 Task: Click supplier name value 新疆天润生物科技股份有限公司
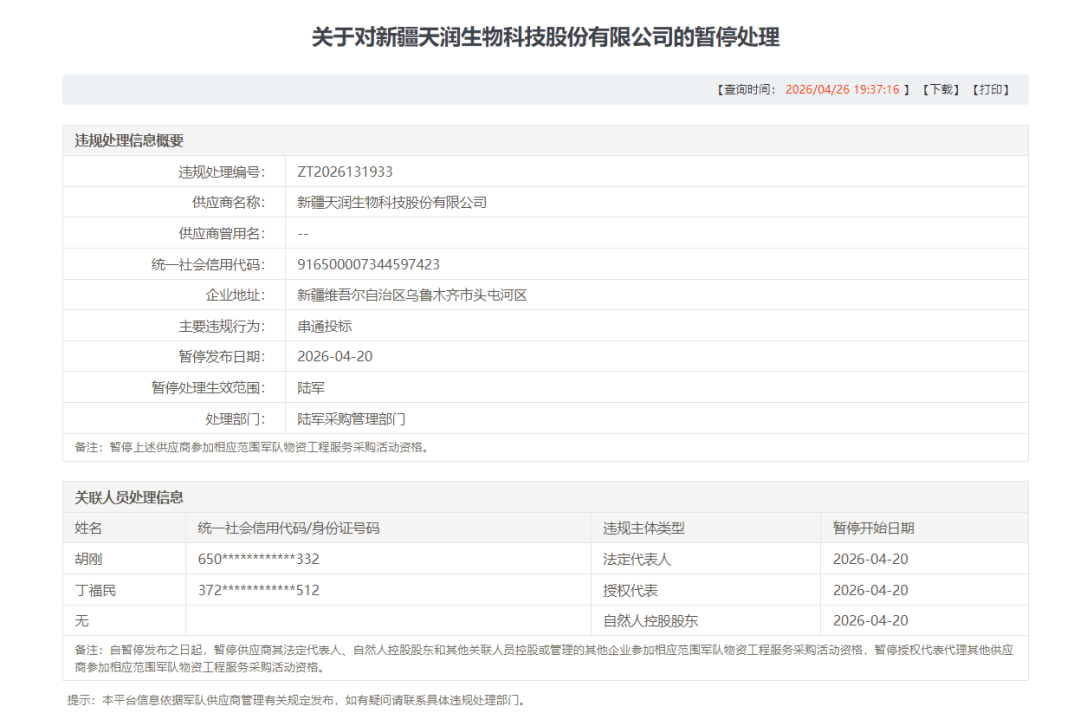[392, 203]
